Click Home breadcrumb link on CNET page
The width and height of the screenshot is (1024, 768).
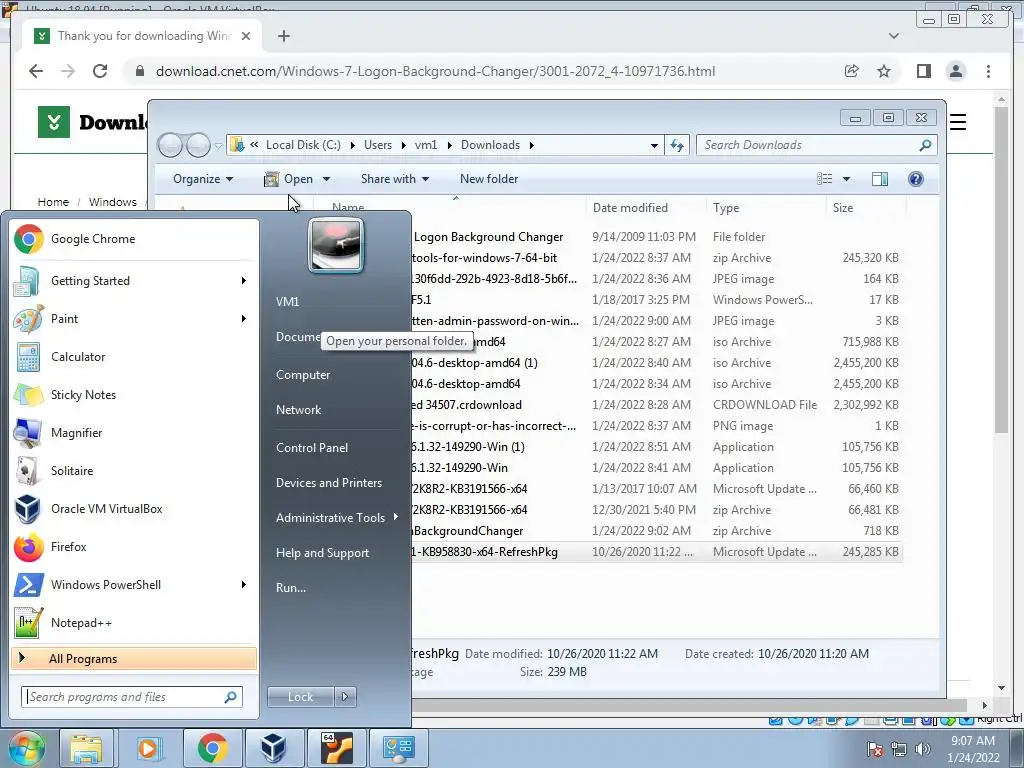point(53,202)
